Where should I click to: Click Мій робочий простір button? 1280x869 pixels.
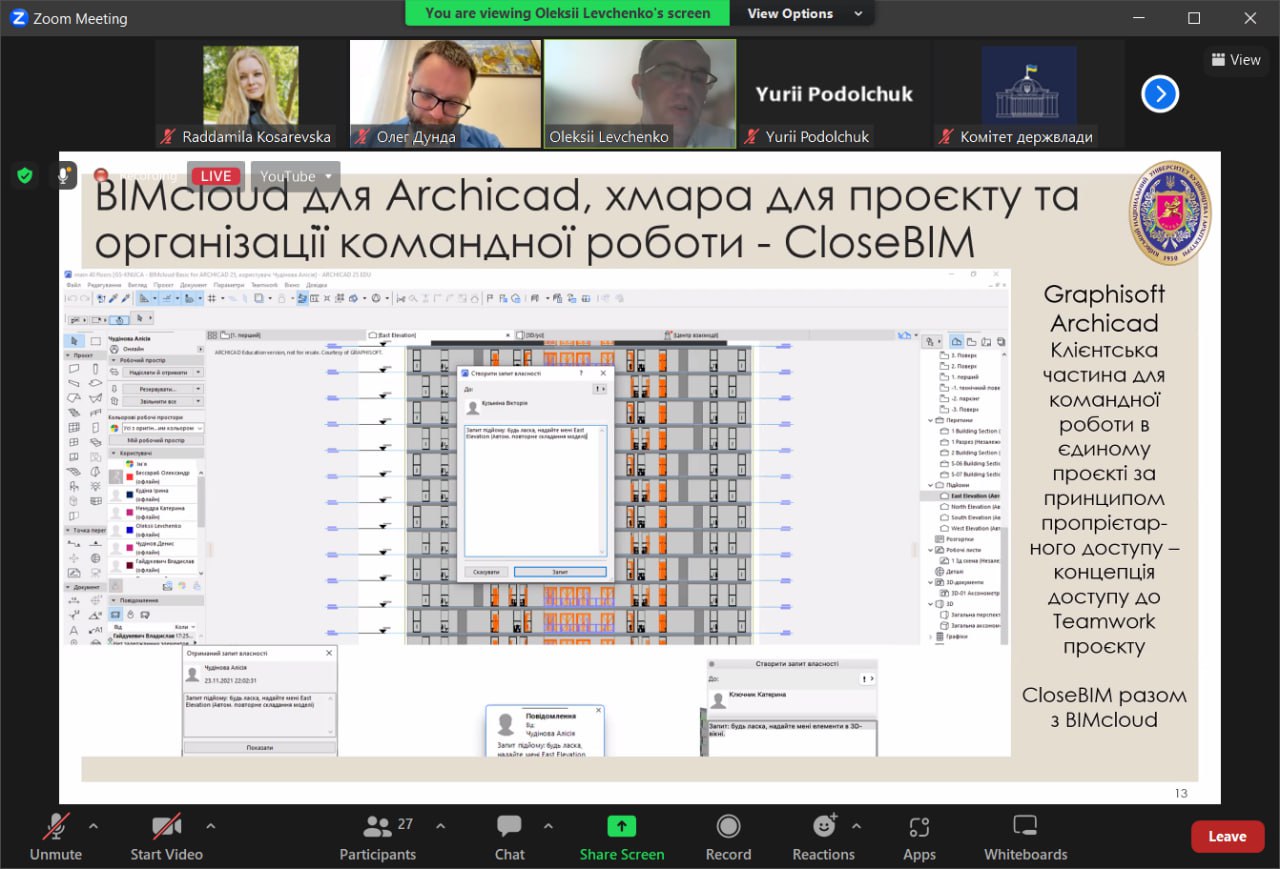(156, 440)
